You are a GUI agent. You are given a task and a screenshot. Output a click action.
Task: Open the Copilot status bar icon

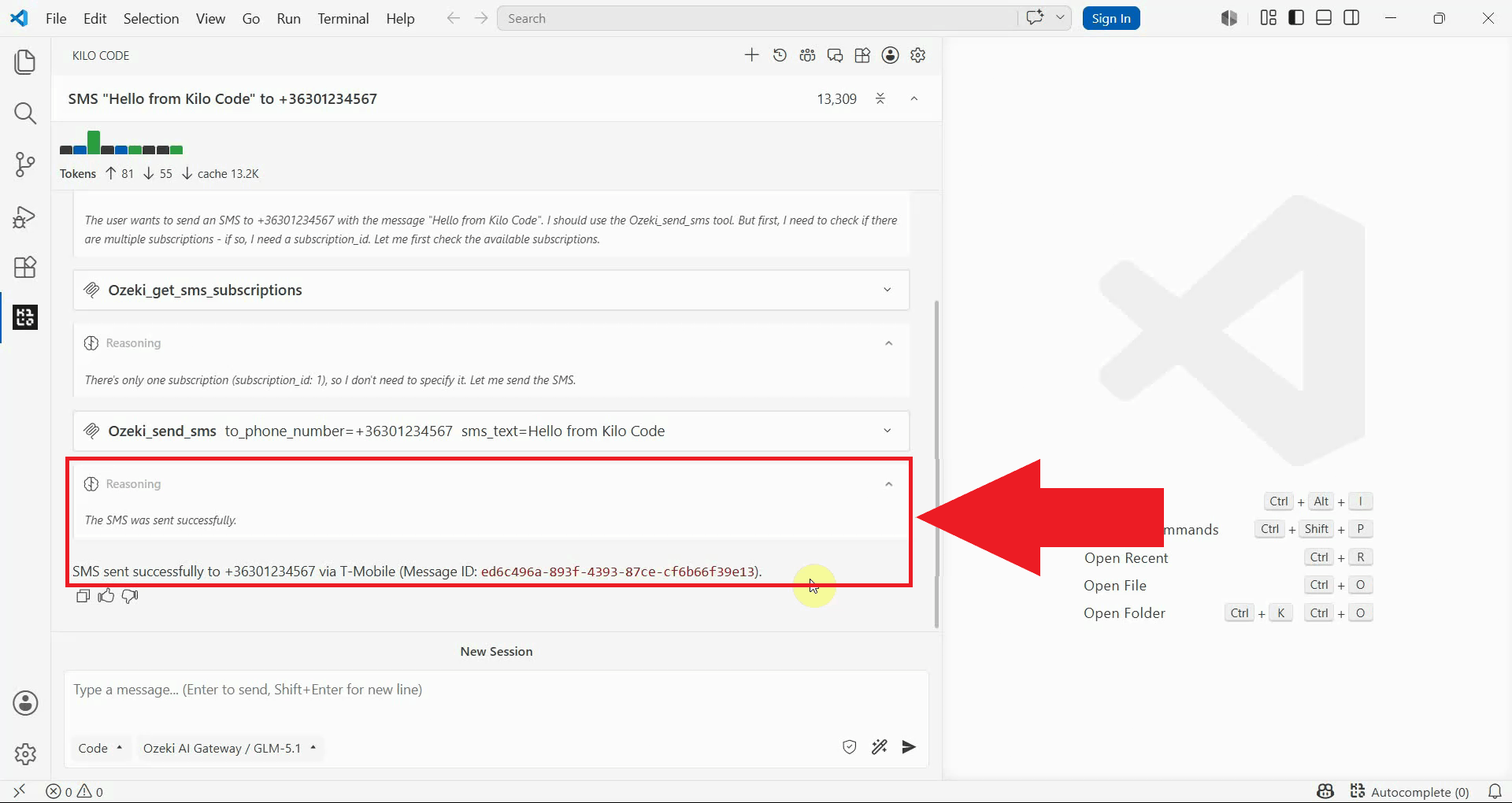(1325, 791)
